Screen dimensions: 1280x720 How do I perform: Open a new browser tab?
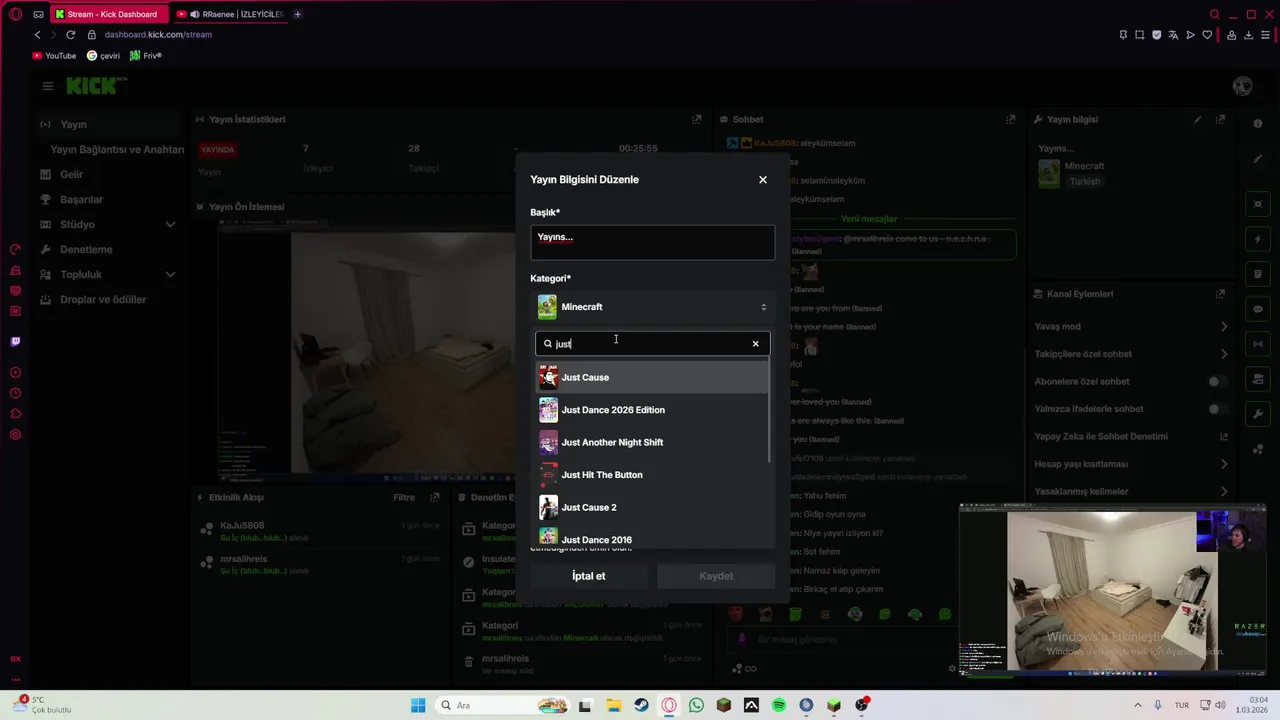(x=297, y=14)
